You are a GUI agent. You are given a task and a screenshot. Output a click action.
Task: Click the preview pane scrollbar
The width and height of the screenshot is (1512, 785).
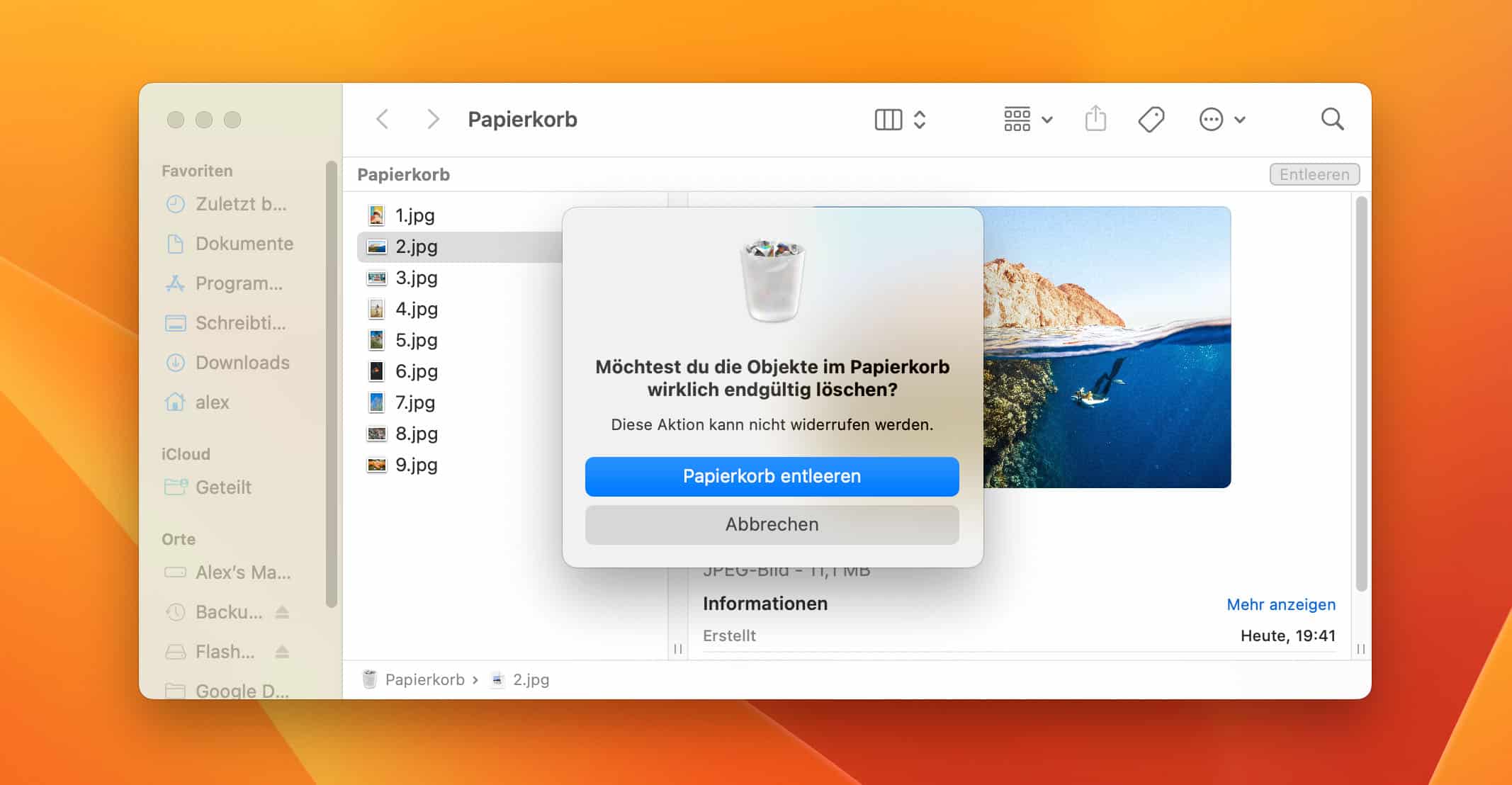[x=1361, y=394]
